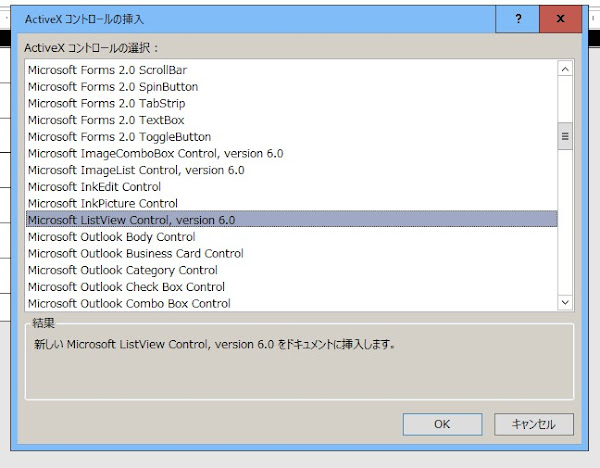The height and width of the screenshot is (468, 600).
Task: Click the list scrollbar thumb
Action: tap(565, 136)
